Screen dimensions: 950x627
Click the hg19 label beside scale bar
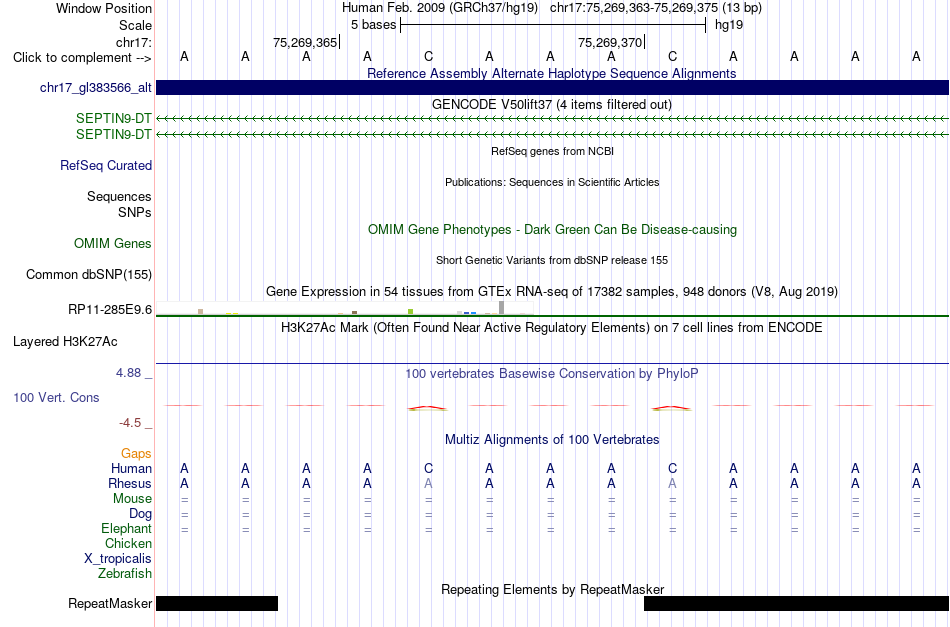[x=729, y=25]
